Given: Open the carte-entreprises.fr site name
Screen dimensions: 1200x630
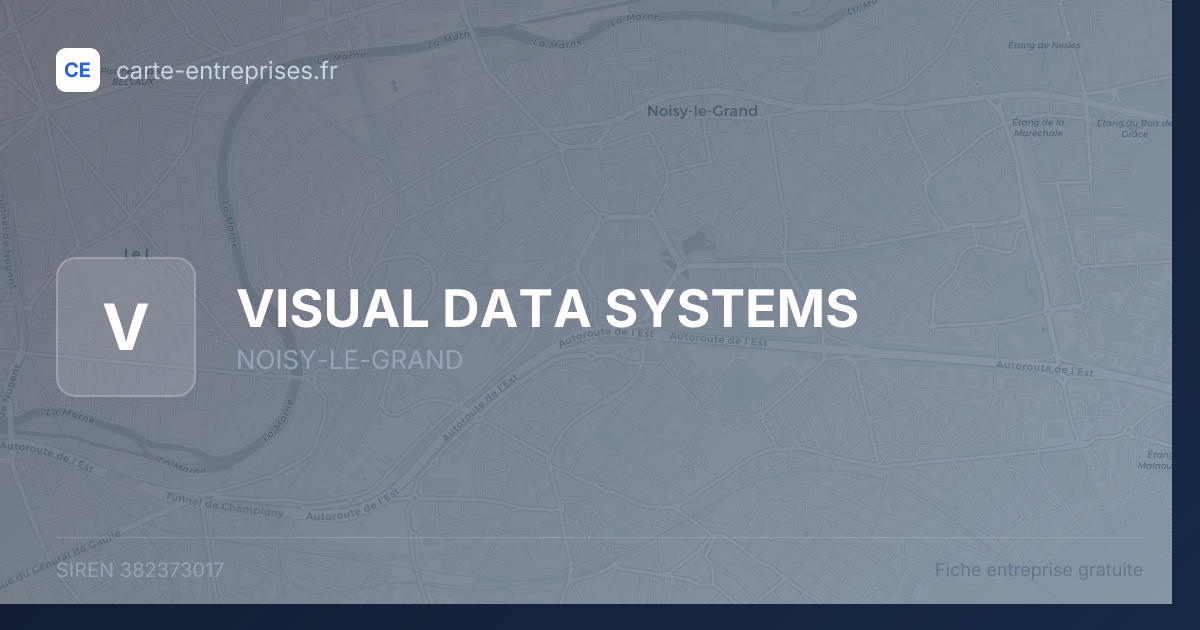Looking at the screenshot, I should pyautogui.click(x=227, y=70).
